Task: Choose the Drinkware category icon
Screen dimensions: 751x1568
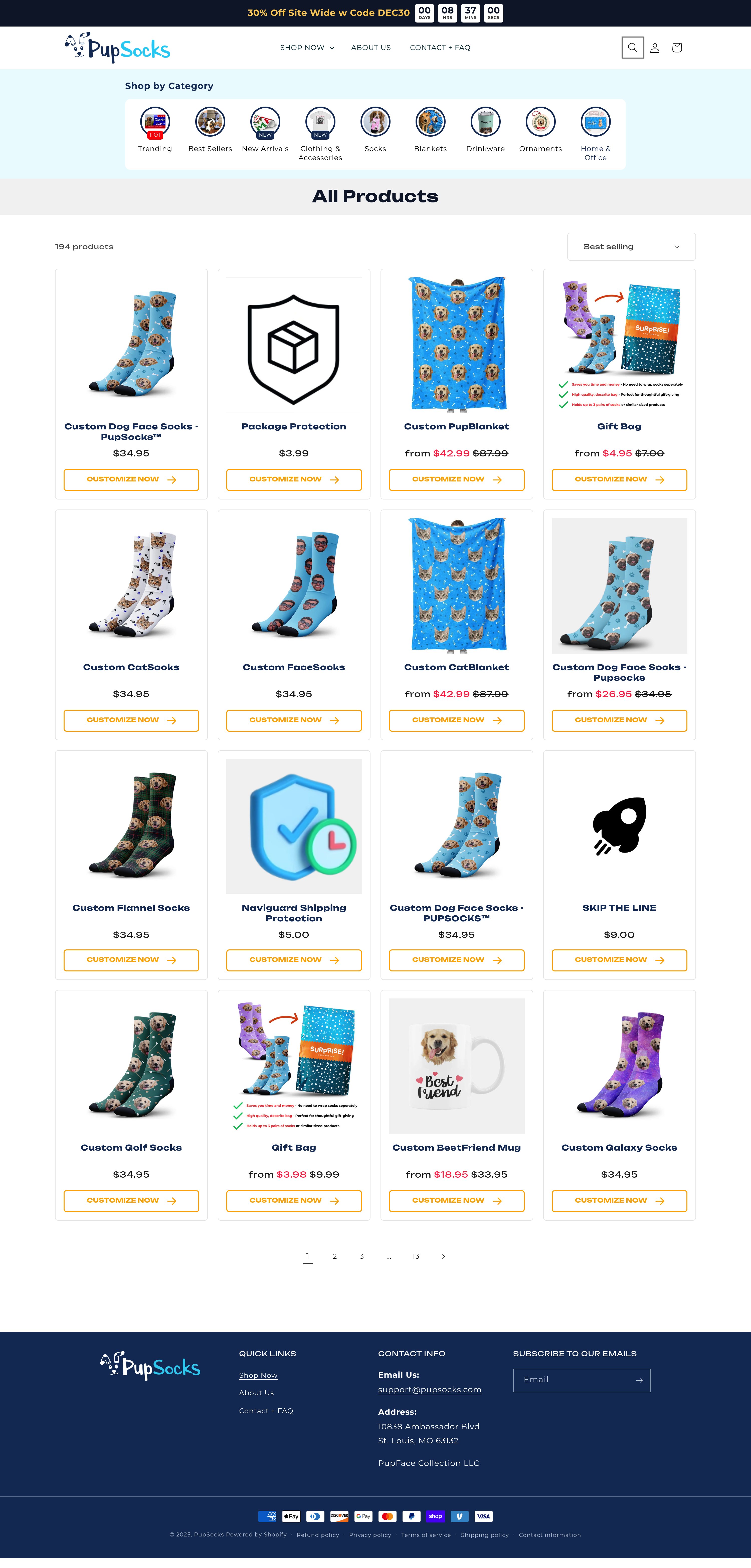Action: click(x=485, y=122)
